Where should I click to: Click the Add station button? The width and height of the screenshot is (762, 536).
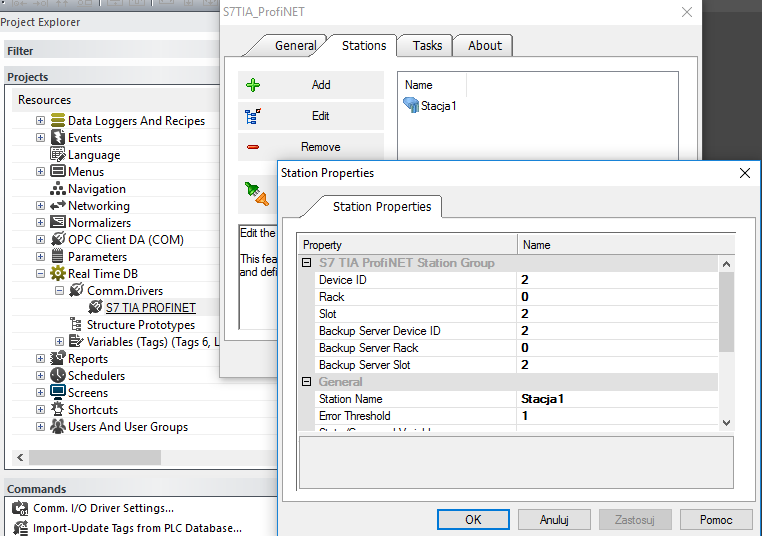tap(311, 85)
